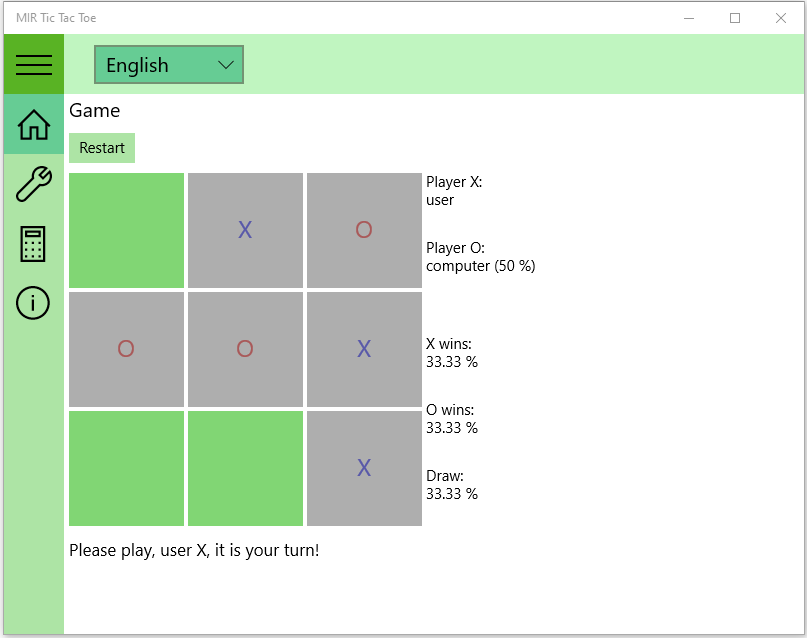Click the bottom-left empty green cell
The width and height of the screenshot is (807, 638).
tap(125, 467)
